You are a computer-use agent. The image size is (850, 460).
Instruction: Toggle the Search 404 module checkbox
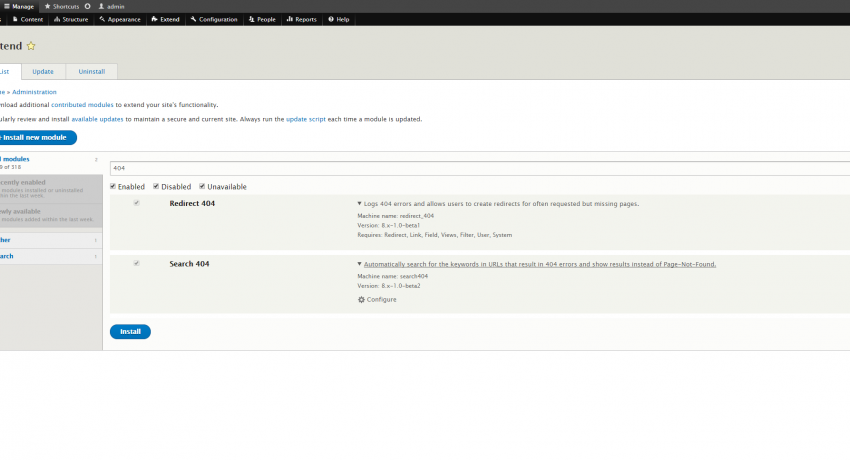137,263
